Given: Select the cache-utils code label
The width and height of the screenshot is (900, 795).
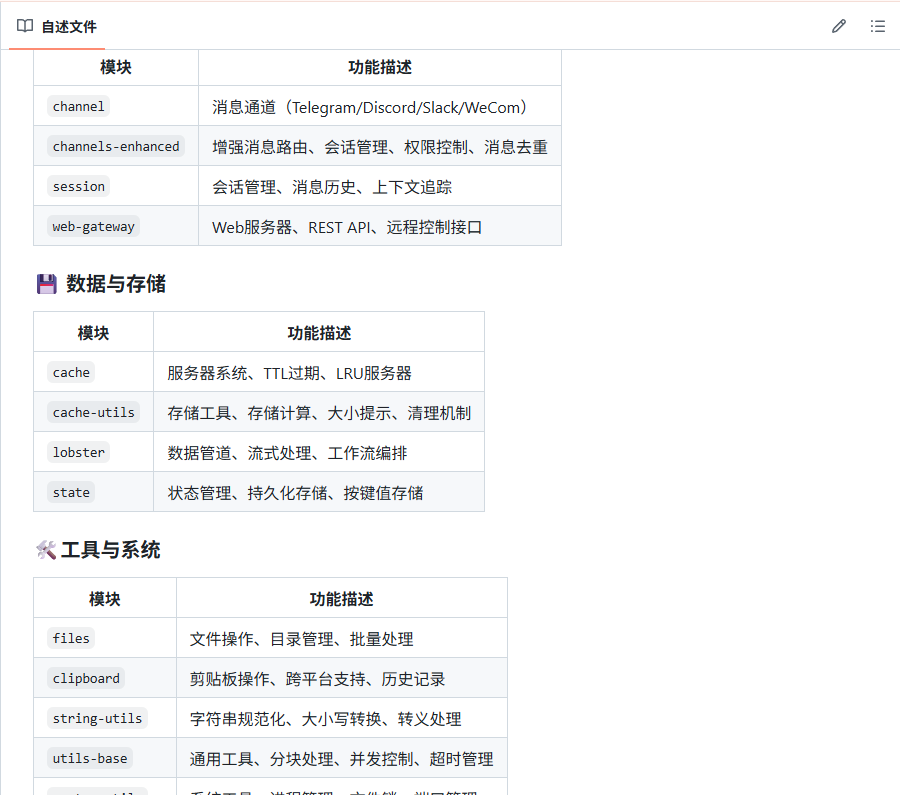Looking at the screenshot, I should coord(93,412).
